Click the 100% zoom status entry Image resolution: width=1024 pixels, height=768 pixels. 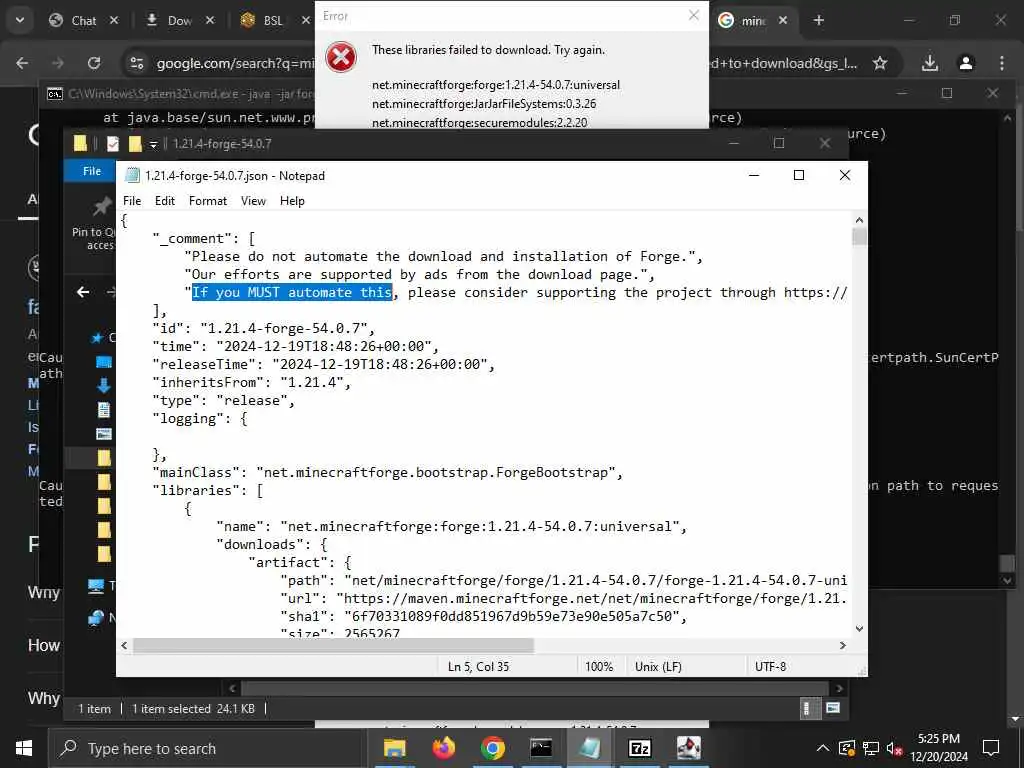[599, 667]
